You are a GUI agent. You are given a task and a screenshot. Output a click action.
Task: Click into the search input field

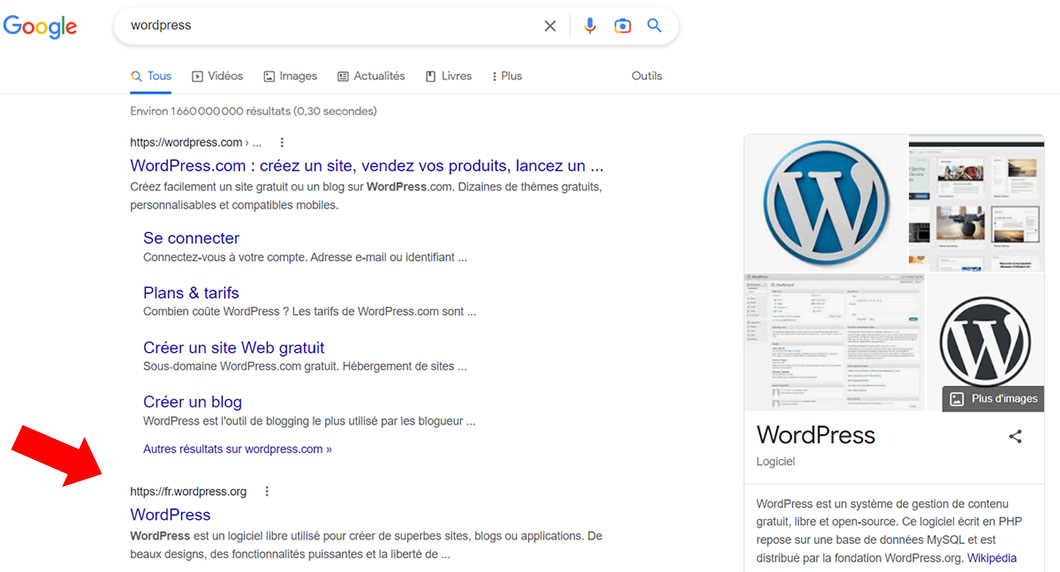click(x=330, y=26)
